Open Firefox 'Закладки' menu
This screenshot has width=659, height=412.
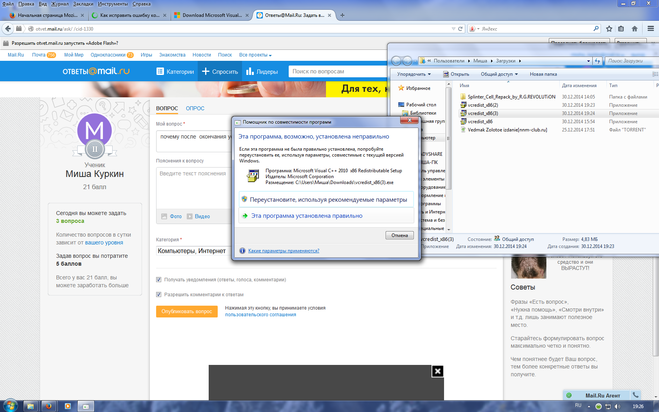(83, 4)
